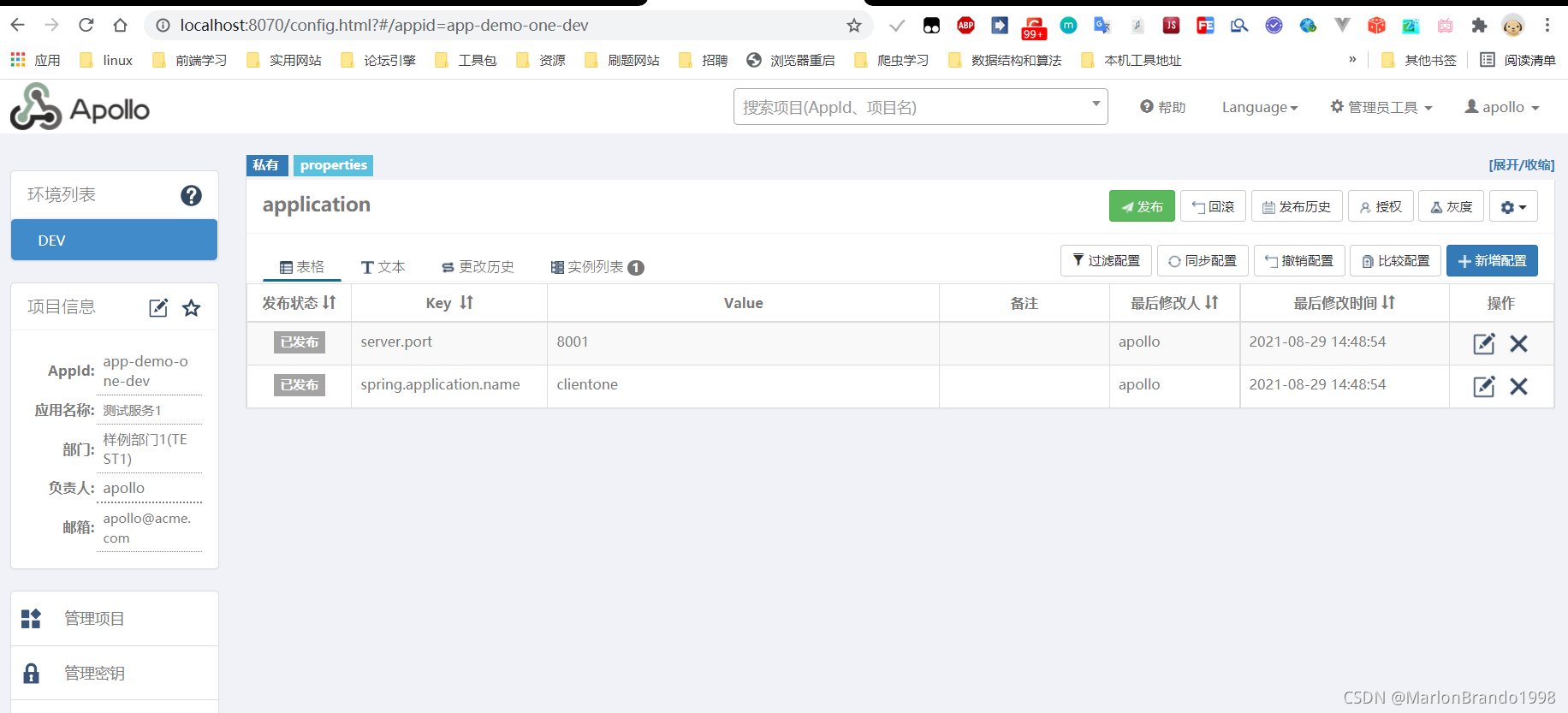
Task: Edit the spring.application.name row
Action: click(x=1484, y=386)
